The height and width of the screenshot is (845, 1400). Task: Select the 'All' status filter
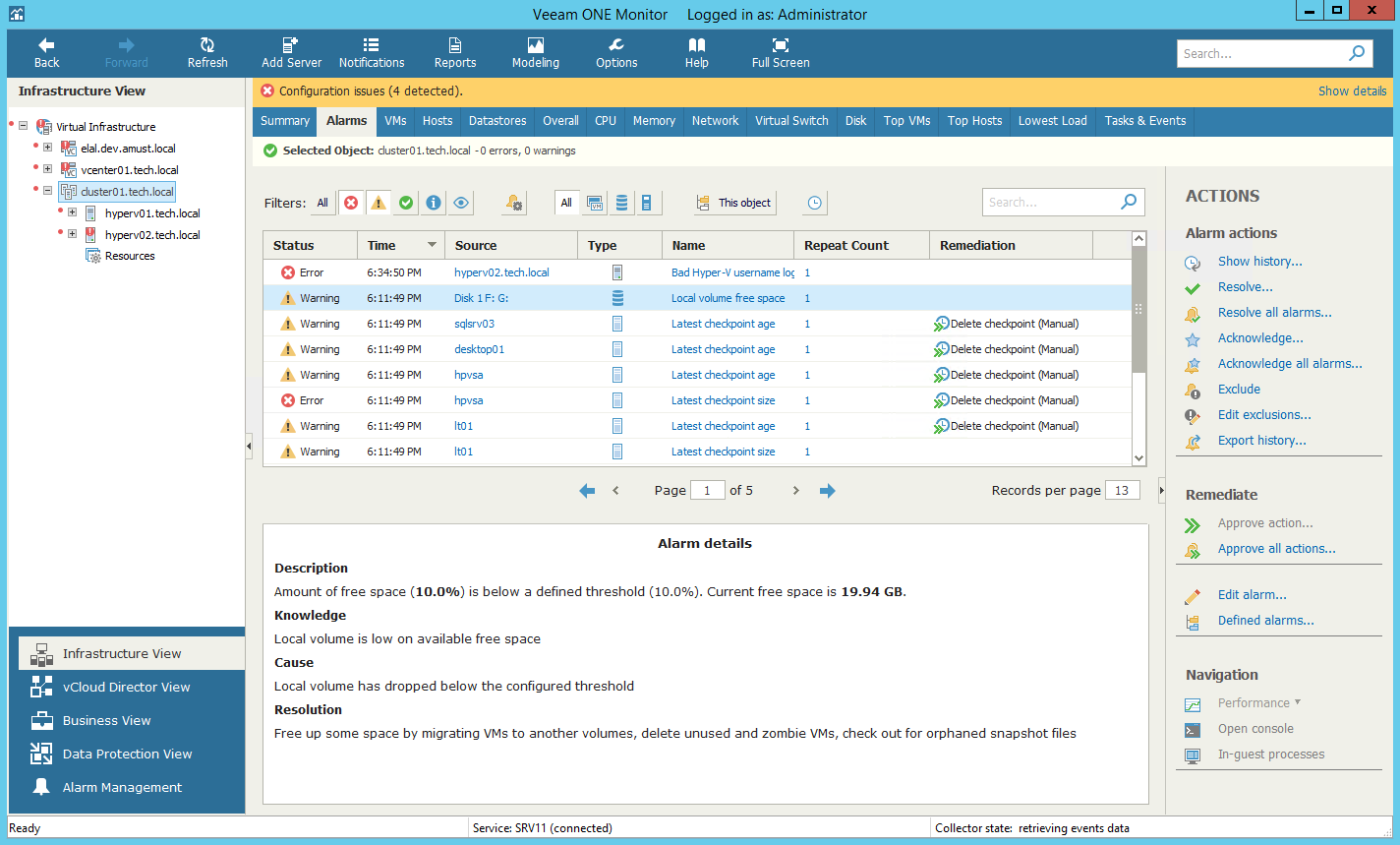click(322, 203)
